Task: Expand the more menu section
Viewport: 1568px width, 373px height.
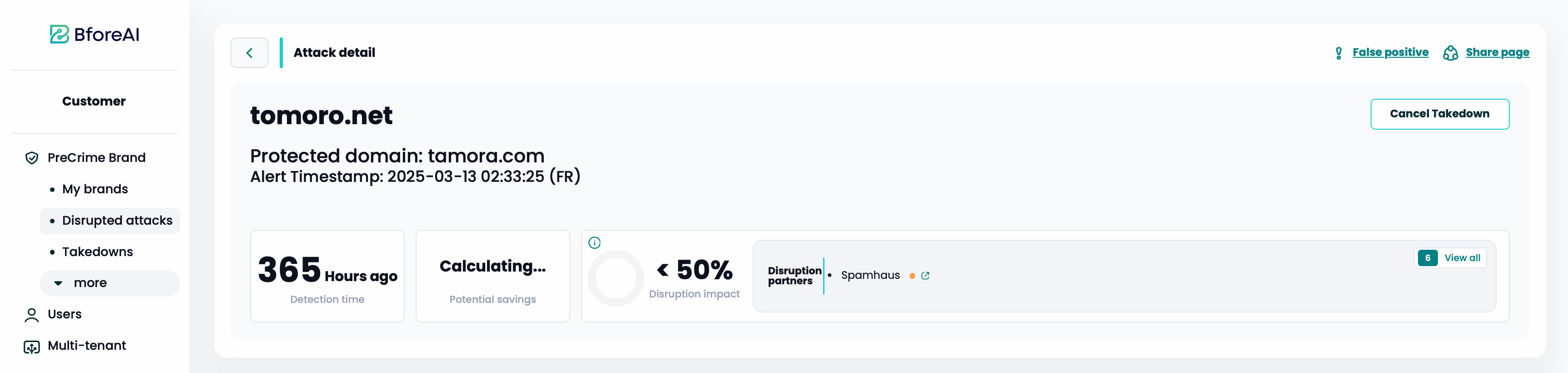Action: [x=110, y=283]
